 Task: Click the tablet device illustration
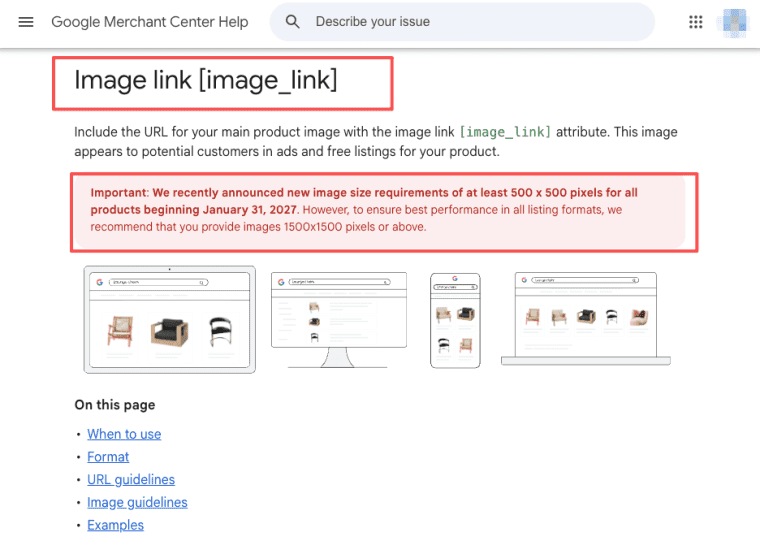[170, 319]
